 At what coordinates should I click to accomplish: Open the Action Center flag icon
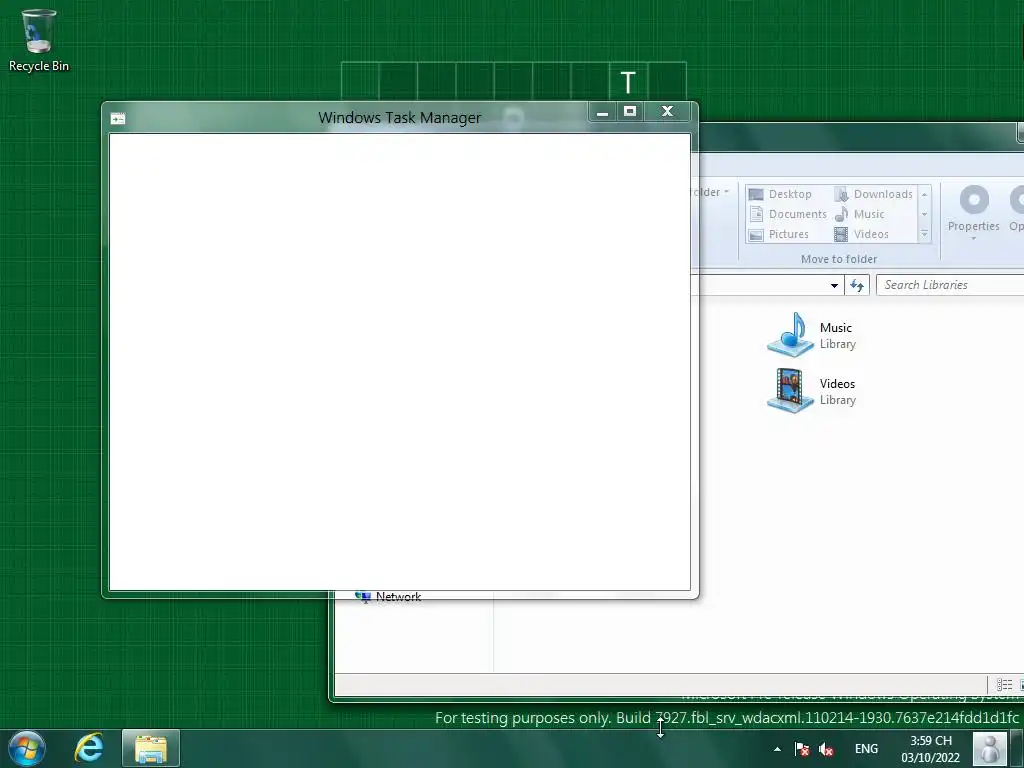pyautogui.click(x=802, y=749)
